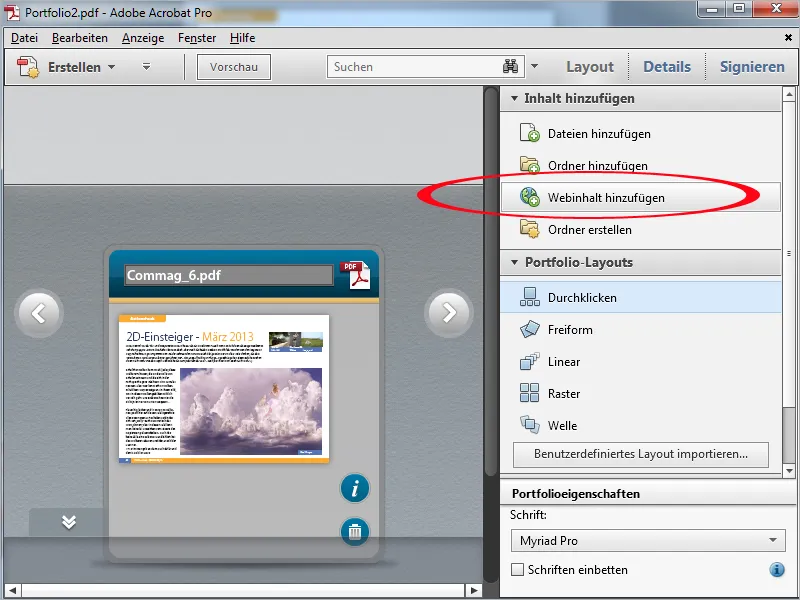Maximize the Acrobat window
Screen dimensions: 800x600
point(739,9)
